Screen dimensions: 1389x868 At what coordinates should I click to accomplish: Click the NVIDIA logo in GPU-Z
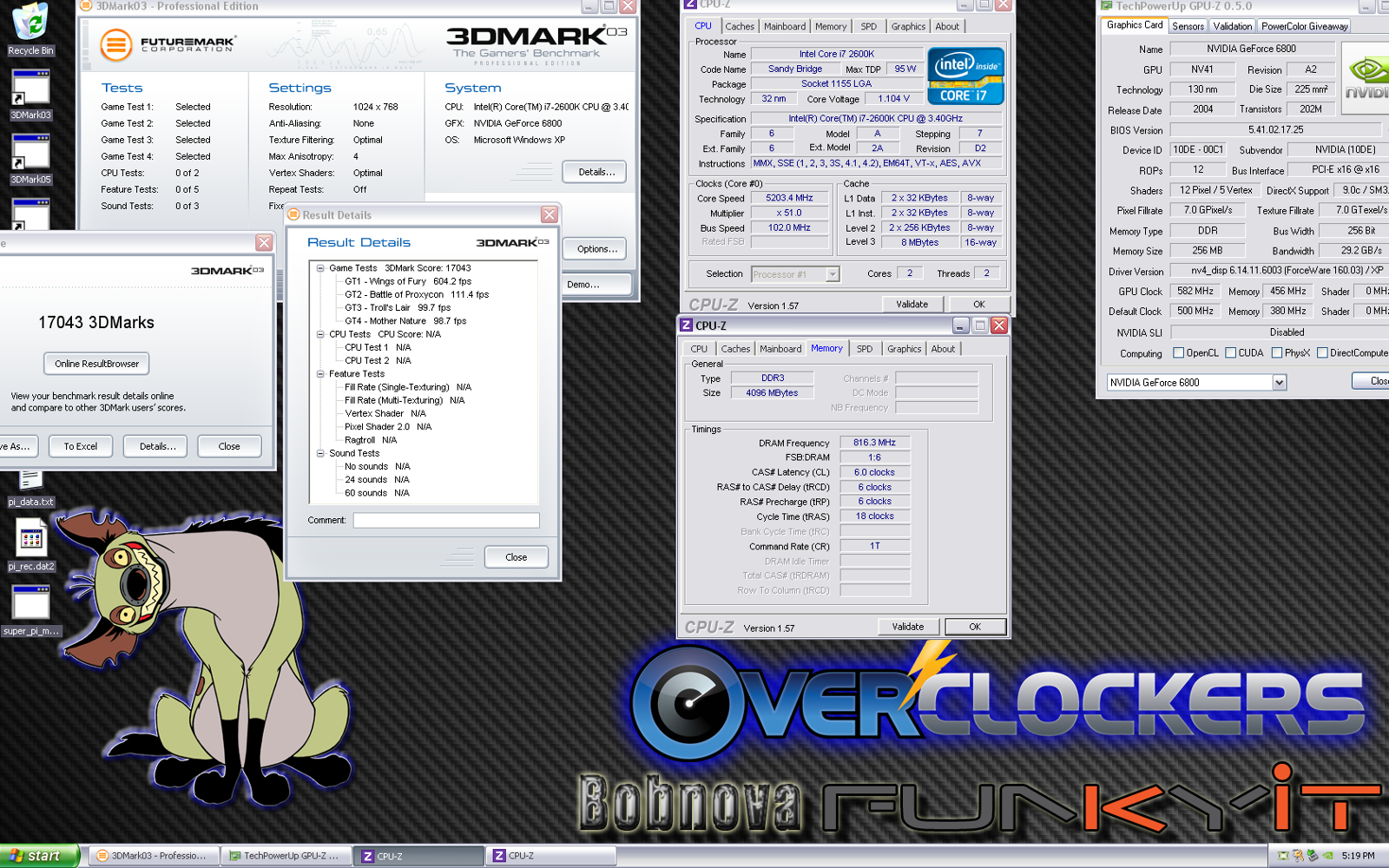tap(1366, 78)
